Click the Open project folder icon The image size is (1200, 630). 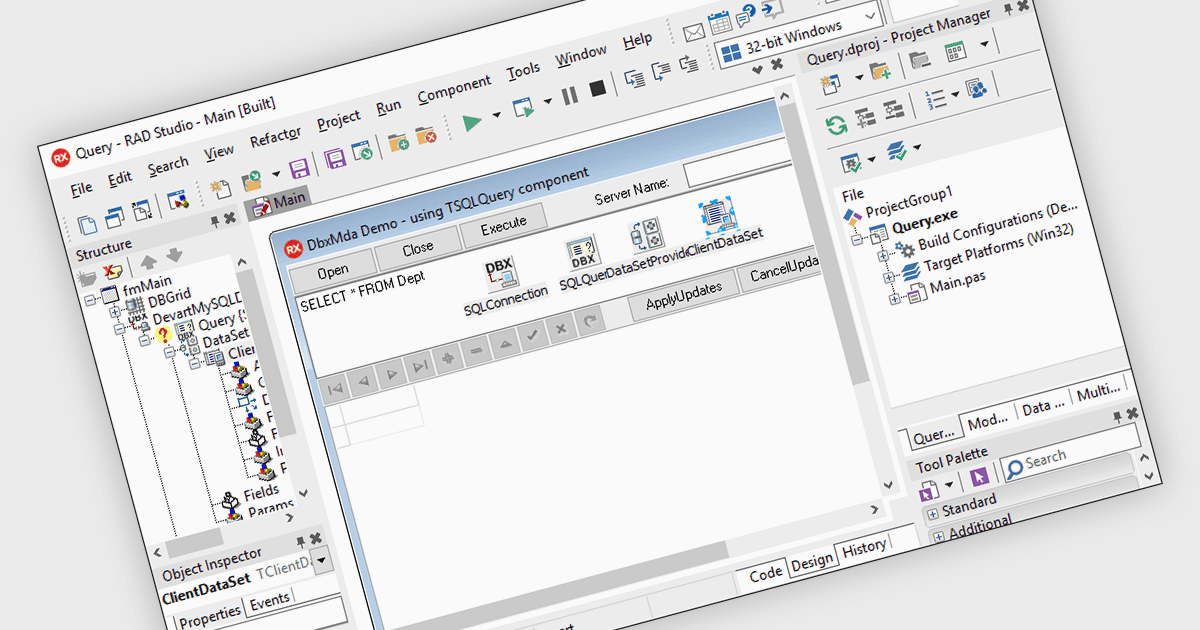click(x=251, y=181)
